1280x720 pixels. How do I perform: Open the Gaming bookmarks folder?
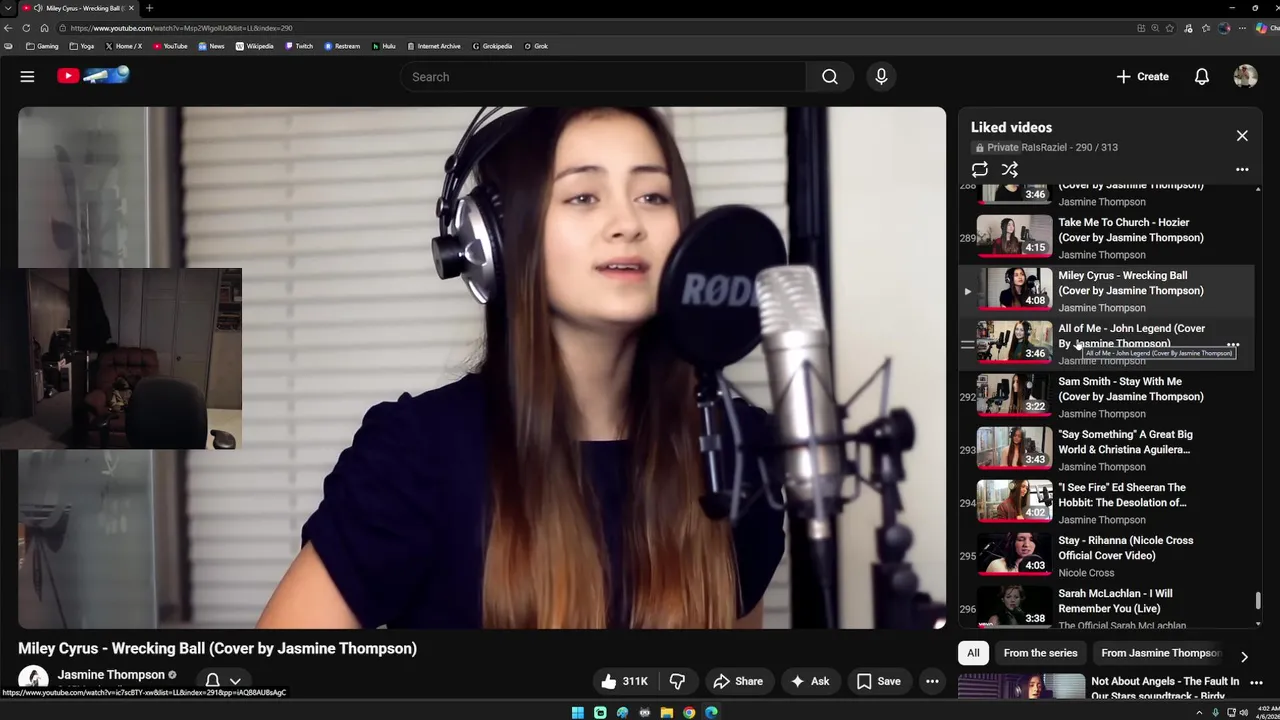coord(42,46)
